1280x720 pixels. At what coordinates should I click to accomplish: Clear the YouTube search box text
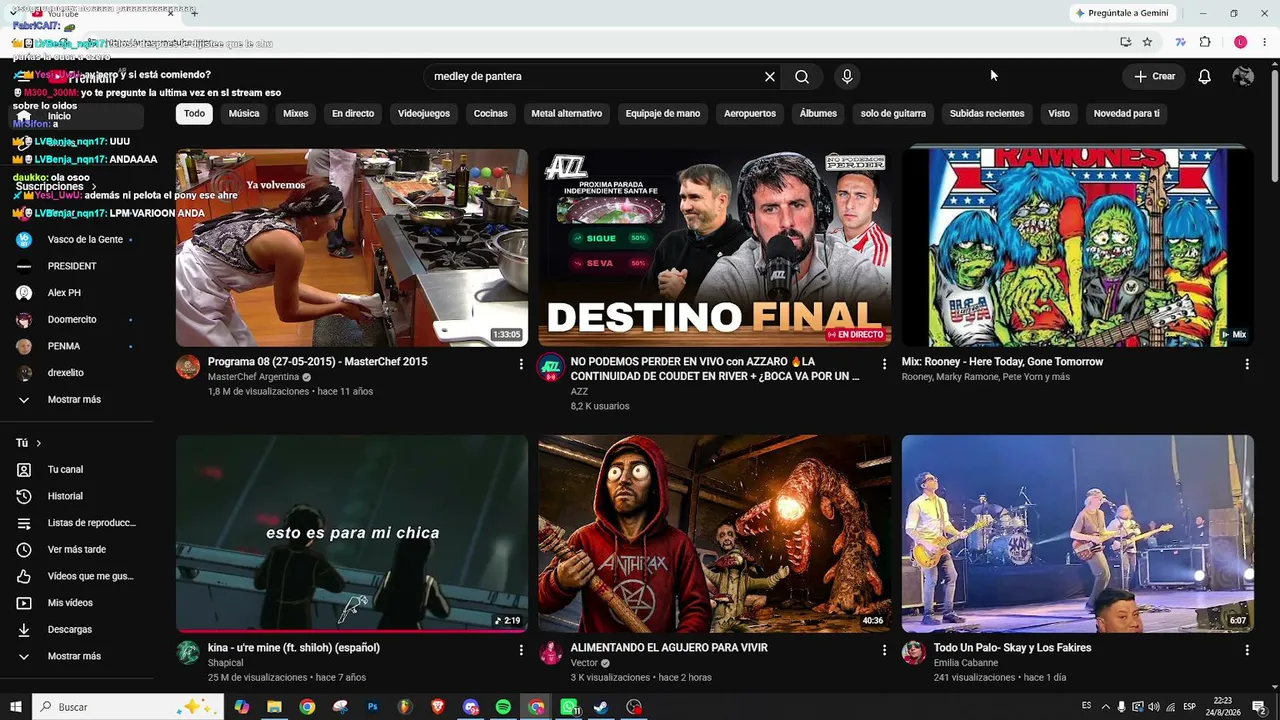[770, 76]
